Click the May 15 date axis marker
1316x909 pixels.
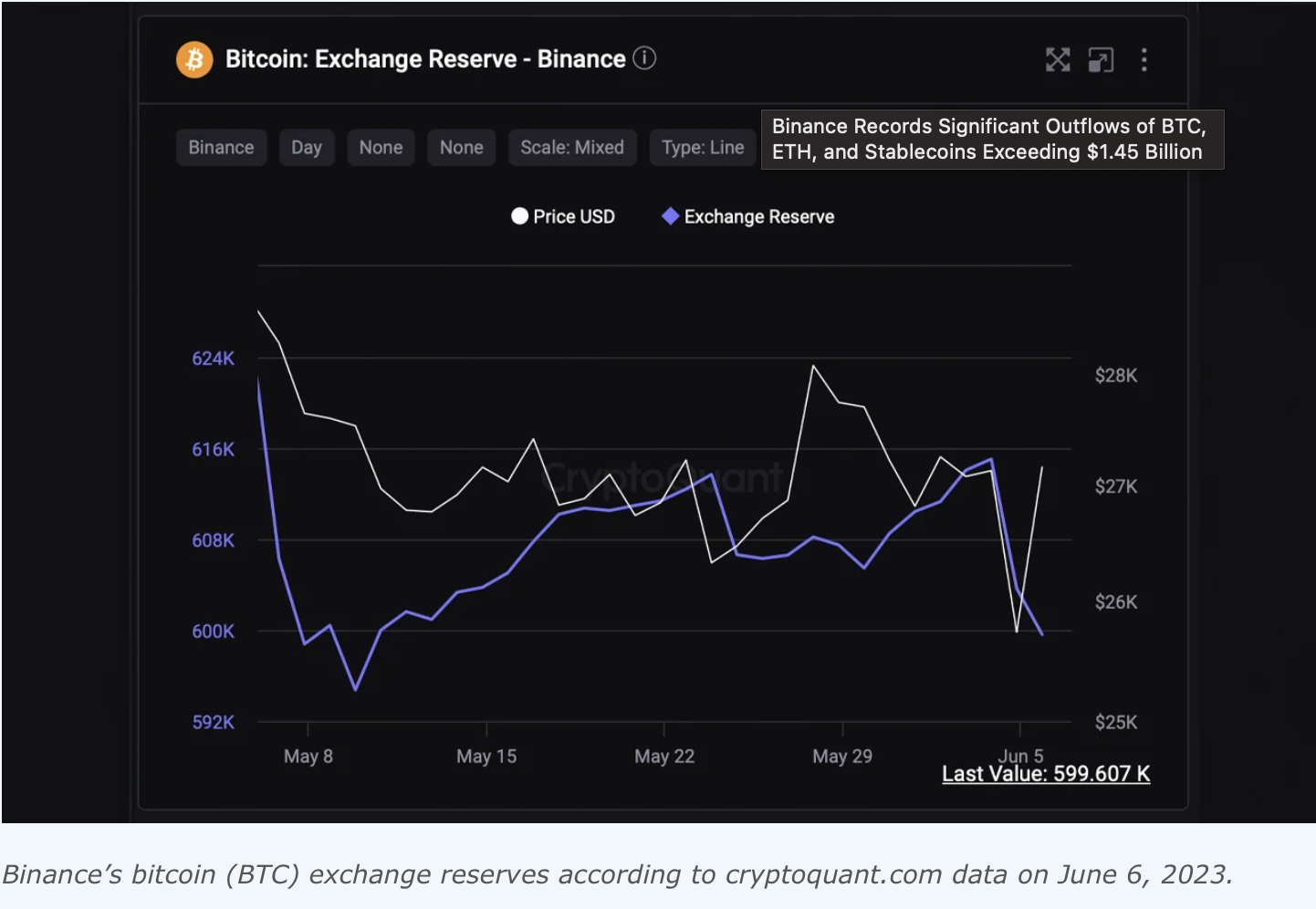click(x=486, y=756)
